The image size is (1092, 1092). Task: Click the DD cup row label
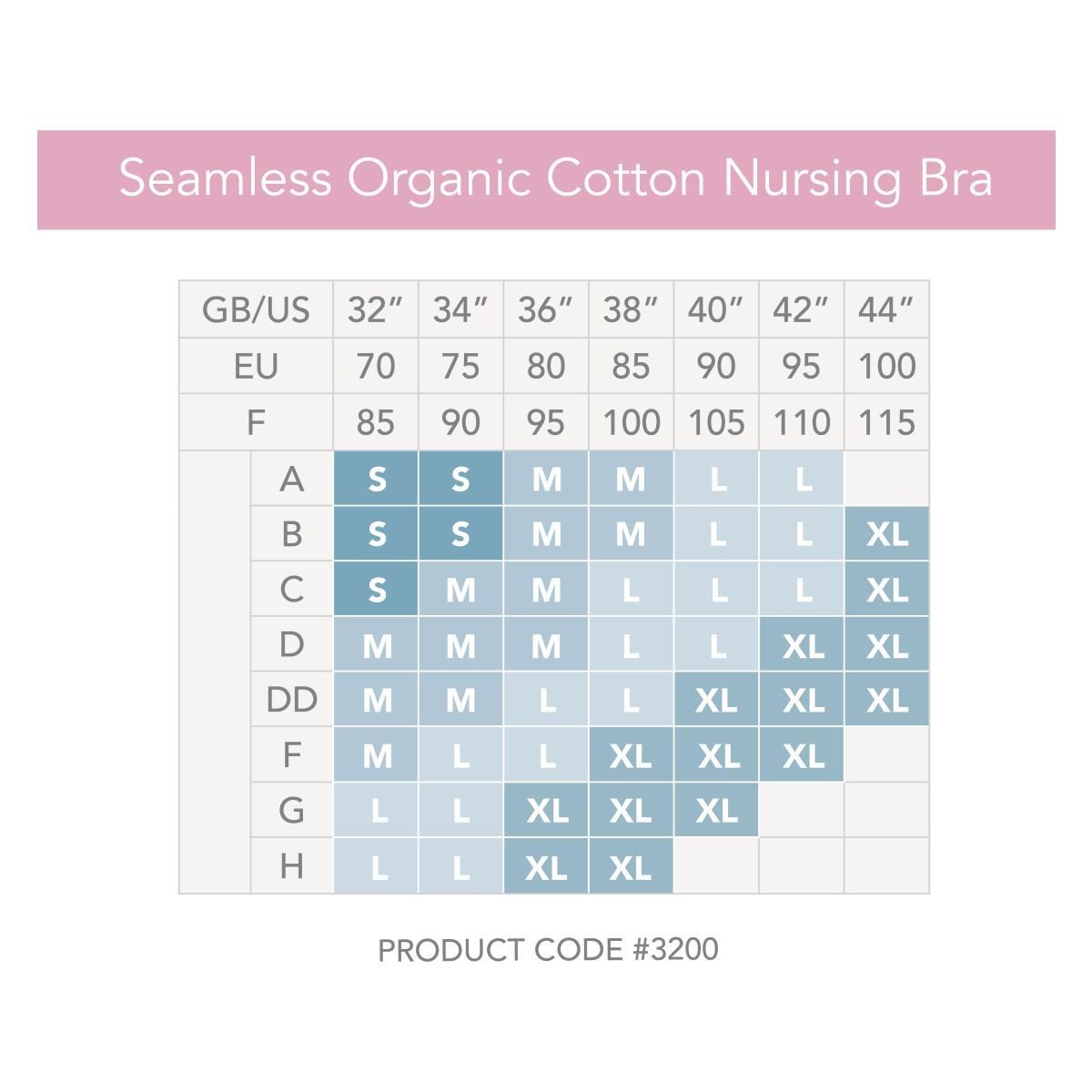[x=291, y=700]
